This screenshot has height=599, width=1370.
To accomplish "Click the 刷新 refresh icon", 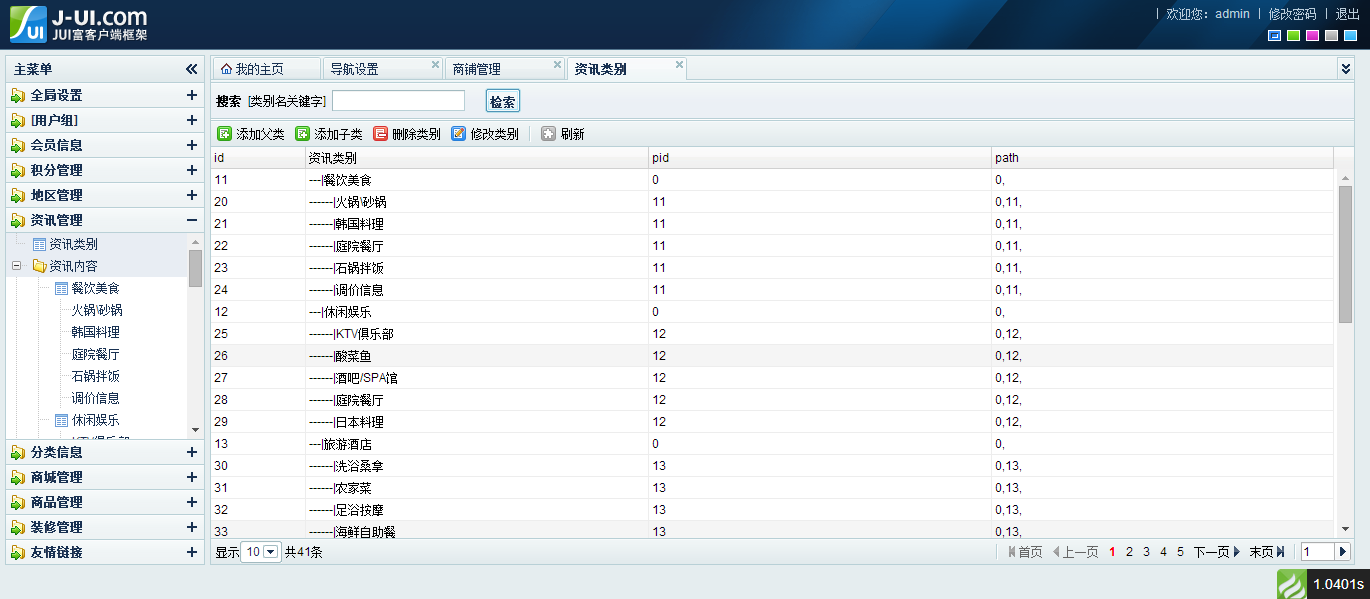I will coord(549,134).
